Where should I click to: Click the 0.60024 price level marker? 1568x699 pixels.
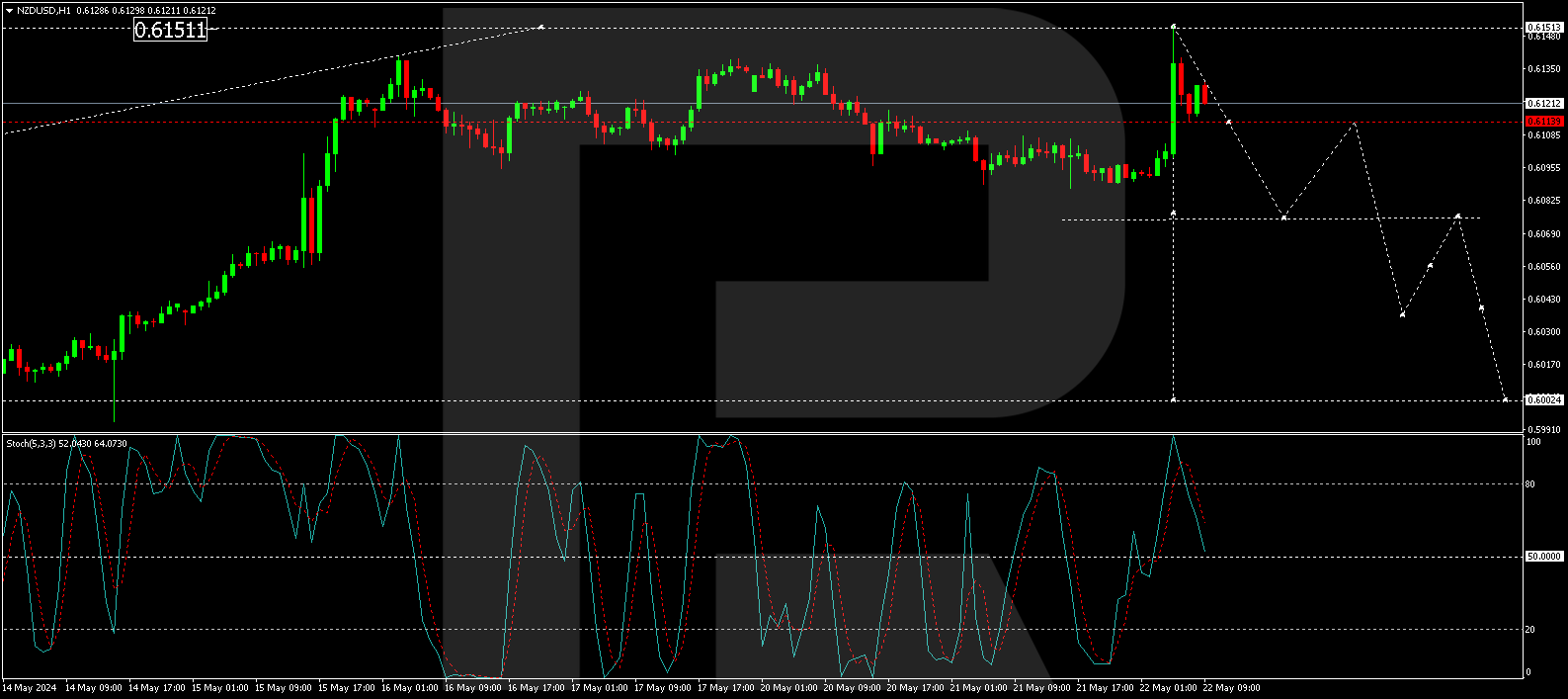tap(1544, 399)
